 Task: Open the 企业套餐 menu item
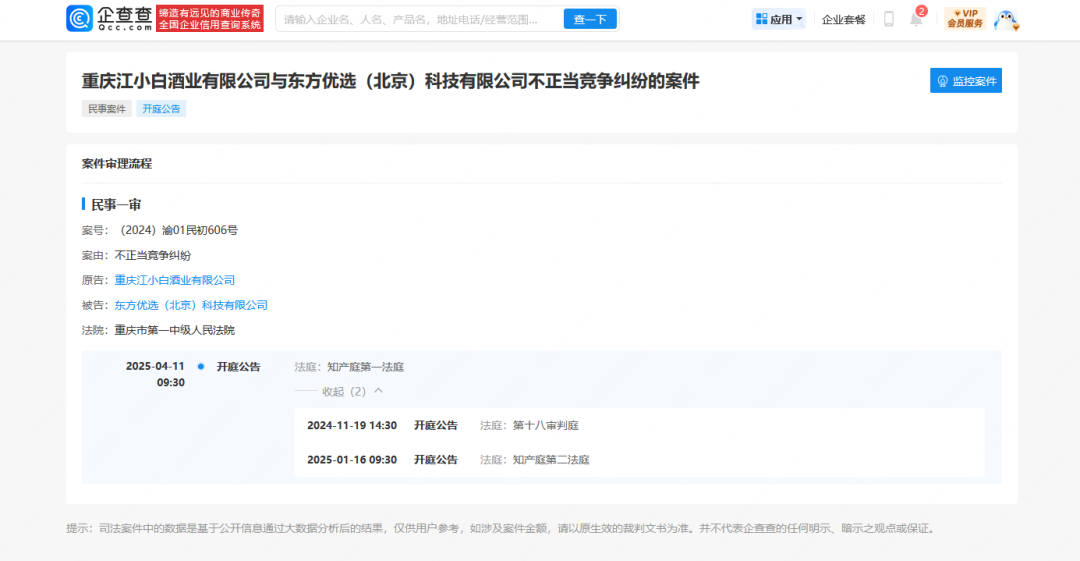843,19
